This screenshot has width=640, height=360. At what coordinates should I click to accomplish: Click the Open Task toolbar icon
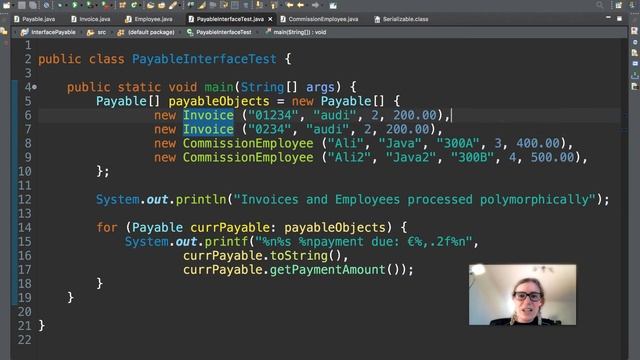pos(161,5)
